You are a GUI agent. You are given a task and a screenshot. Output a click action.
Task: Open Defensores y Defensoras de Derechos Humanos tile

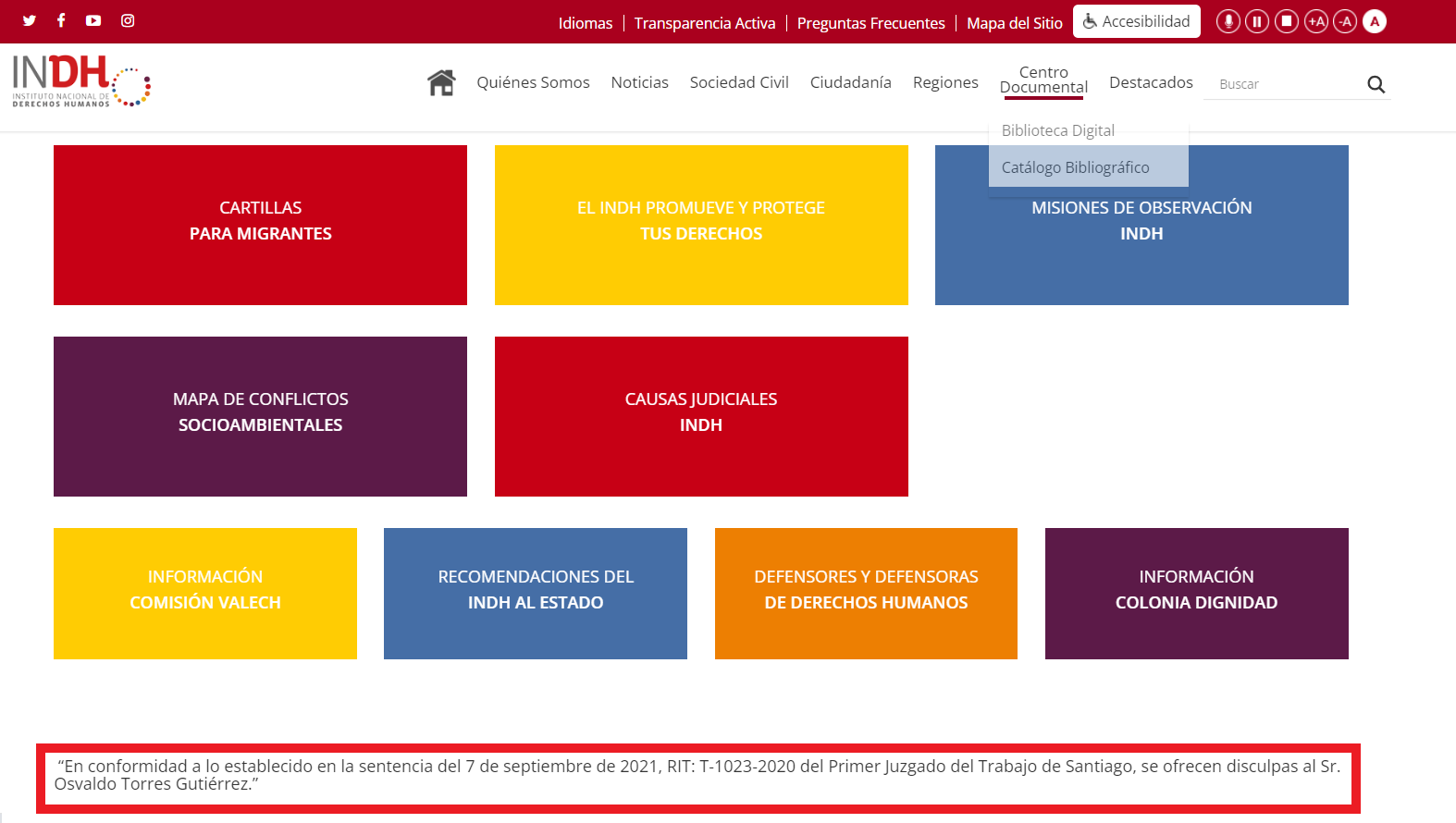point(866,594)
